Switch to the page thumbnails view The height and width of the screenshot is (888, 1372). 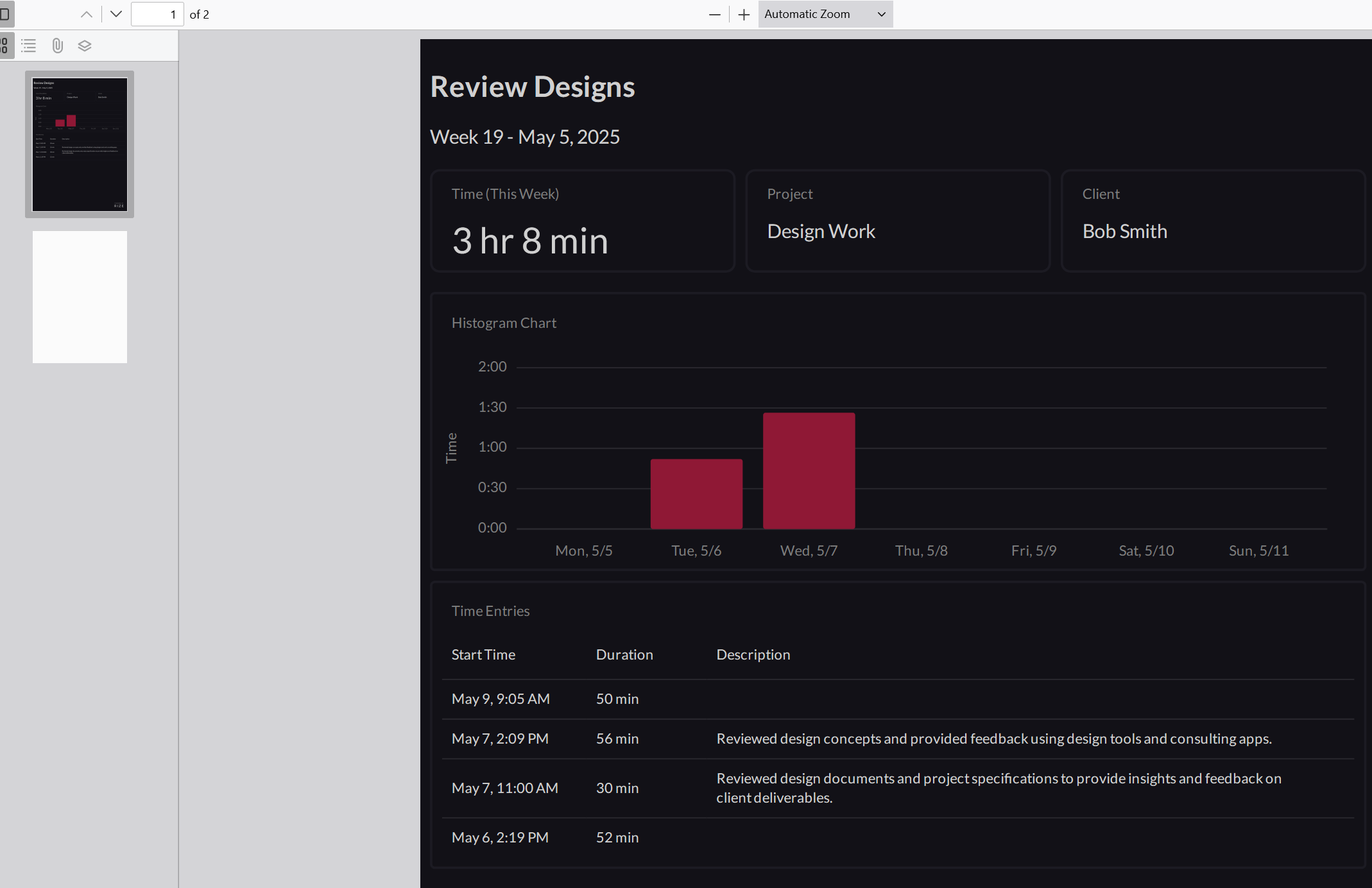point(4,46)
